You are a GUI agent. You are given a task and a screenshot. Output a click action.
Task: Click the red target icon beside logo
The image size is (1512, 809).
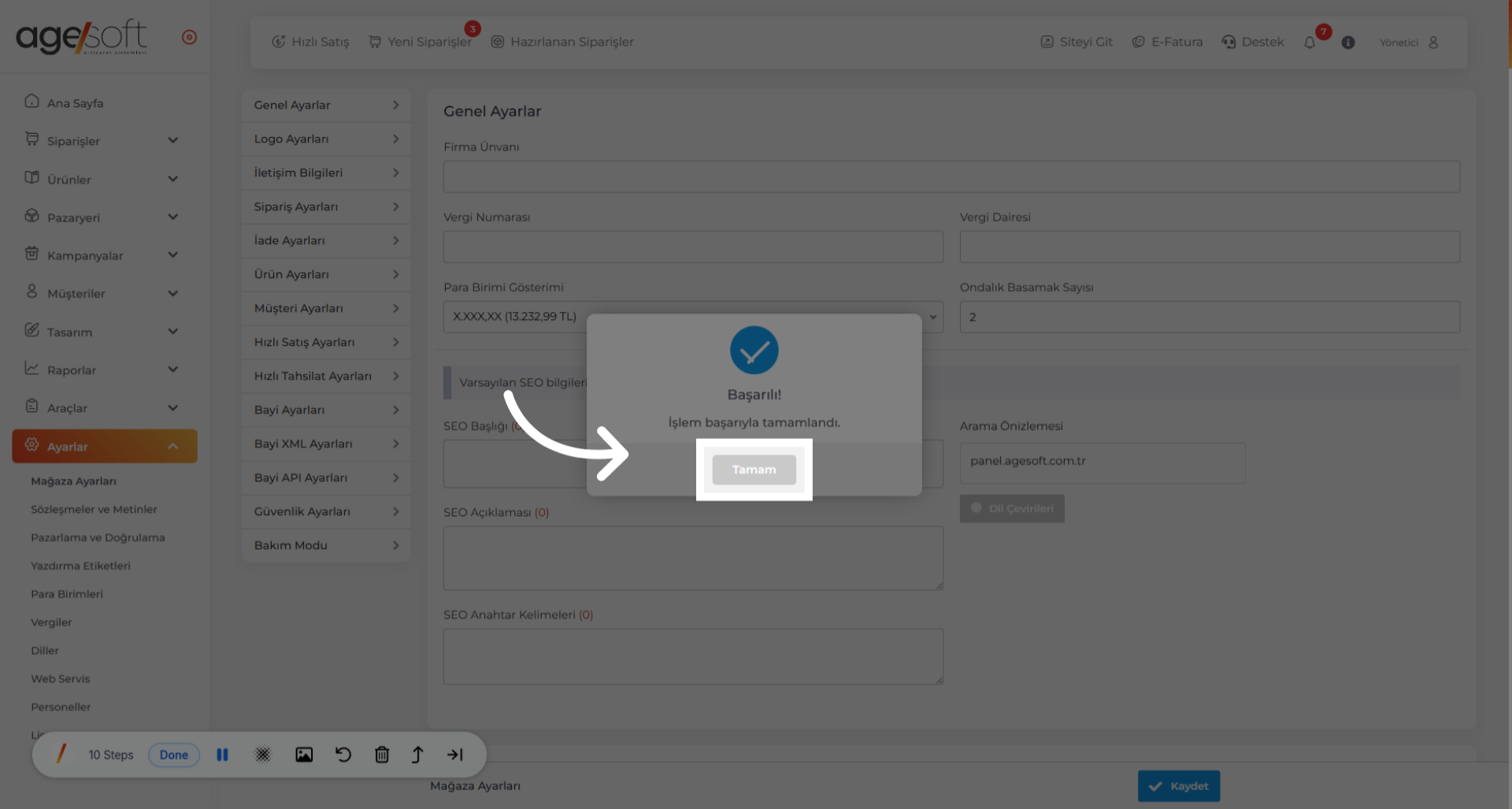(x=189, y=37)
